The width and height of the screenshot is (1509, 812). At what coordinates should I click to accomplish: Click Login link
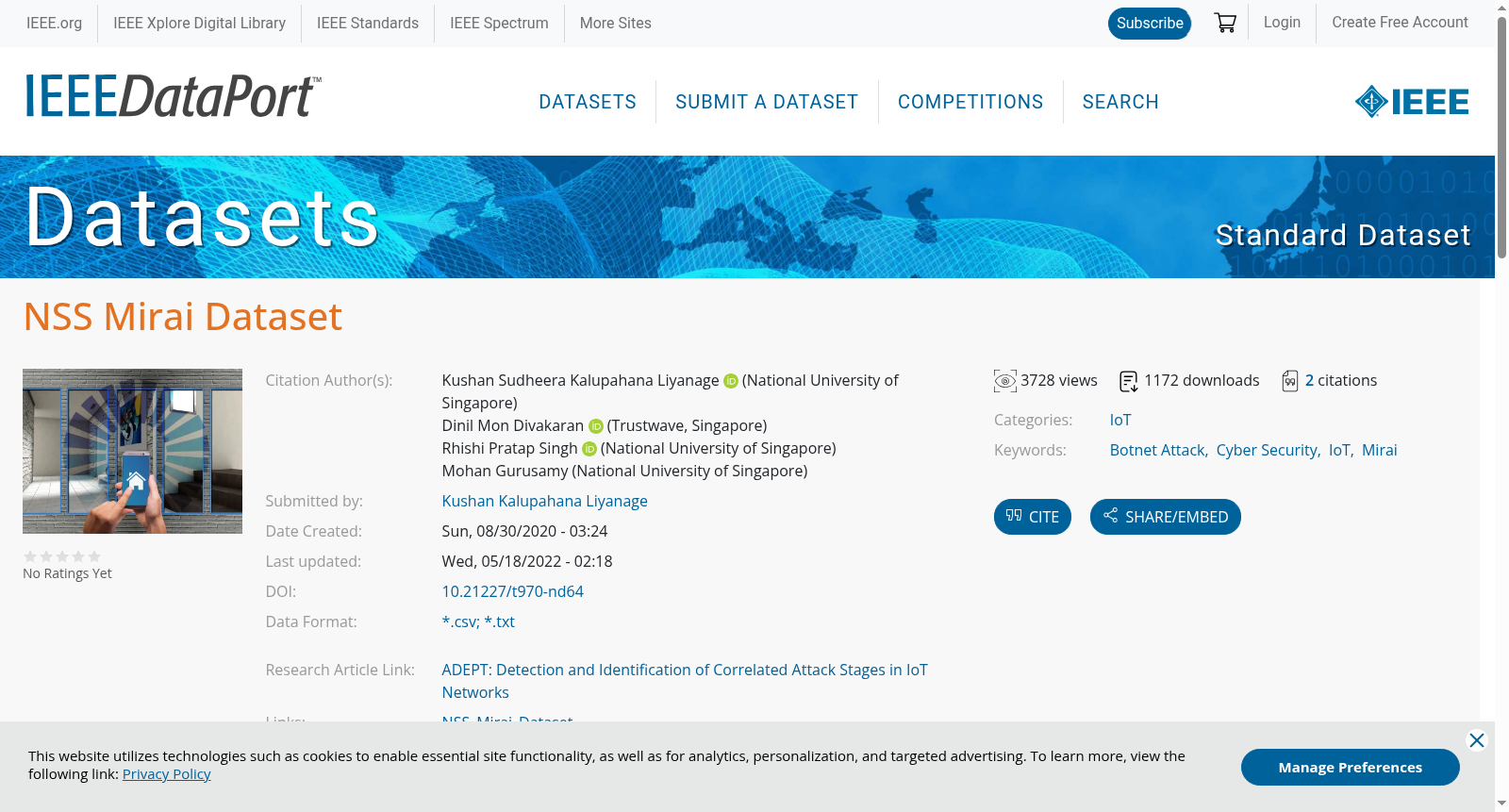click(x=1282, y=22)
